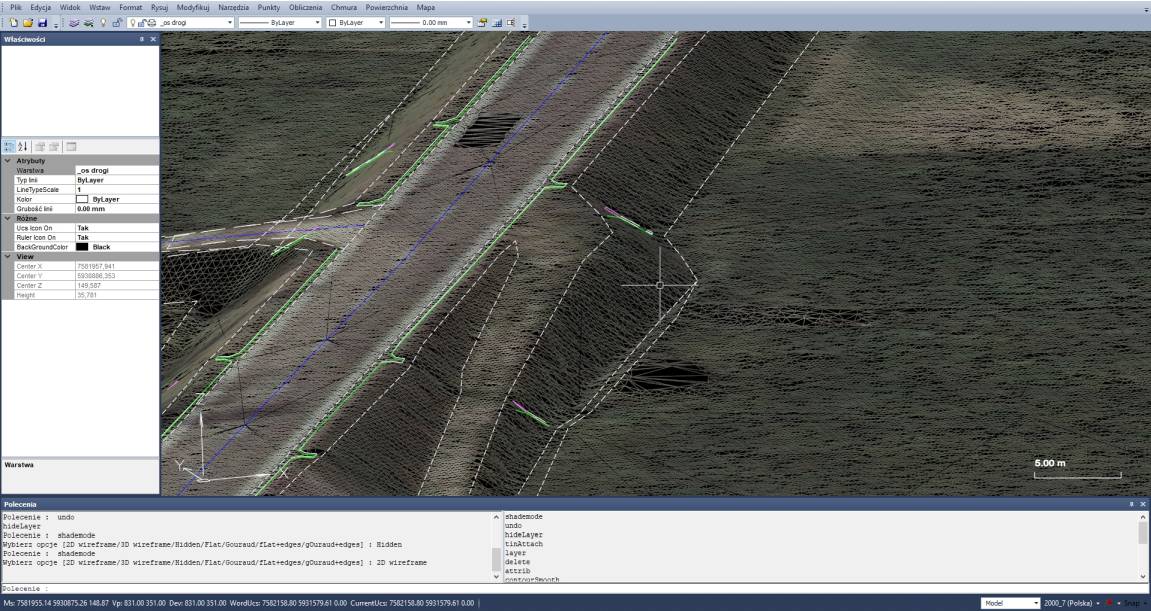Sort properties alphabetically with A-Z icon
1151x611 pixels.
24,147
